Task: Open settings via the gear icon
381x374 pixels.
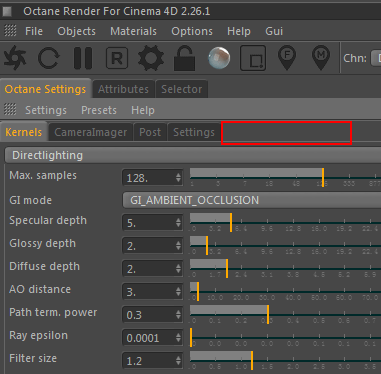Action: 151,58
